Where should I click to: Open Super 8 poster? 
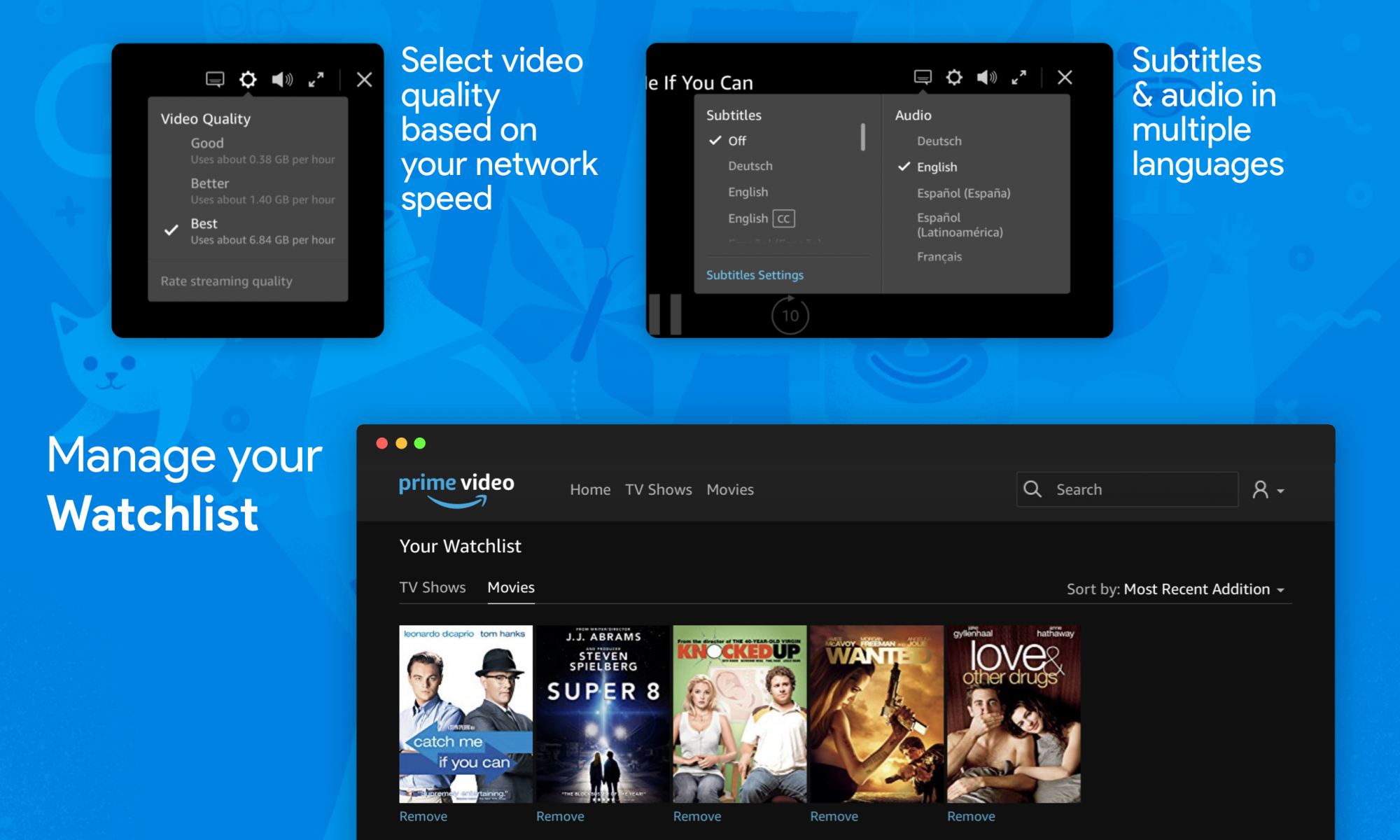[603, 713]
